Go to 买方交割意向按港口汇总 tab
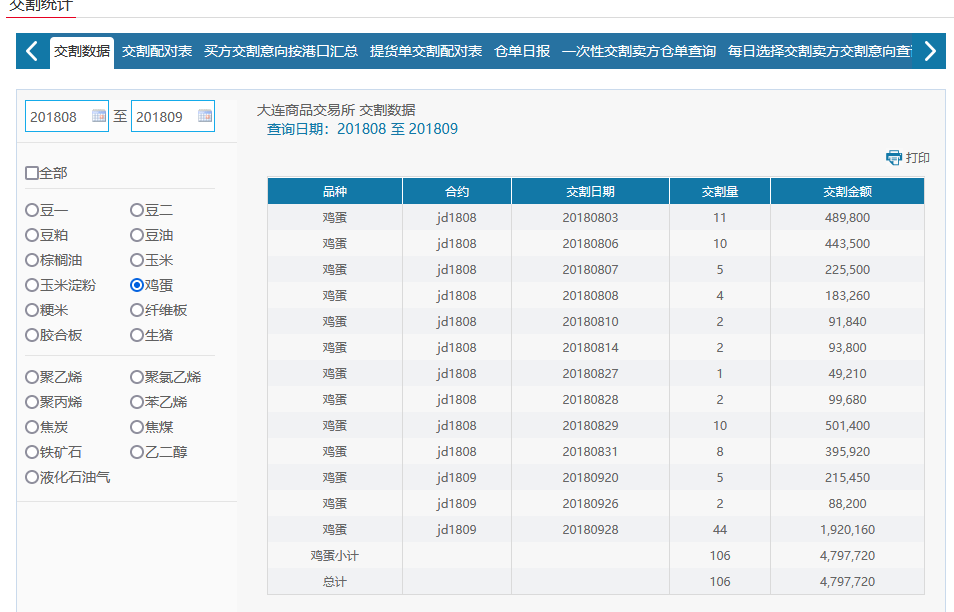954x612 pixels. point(281,51)
